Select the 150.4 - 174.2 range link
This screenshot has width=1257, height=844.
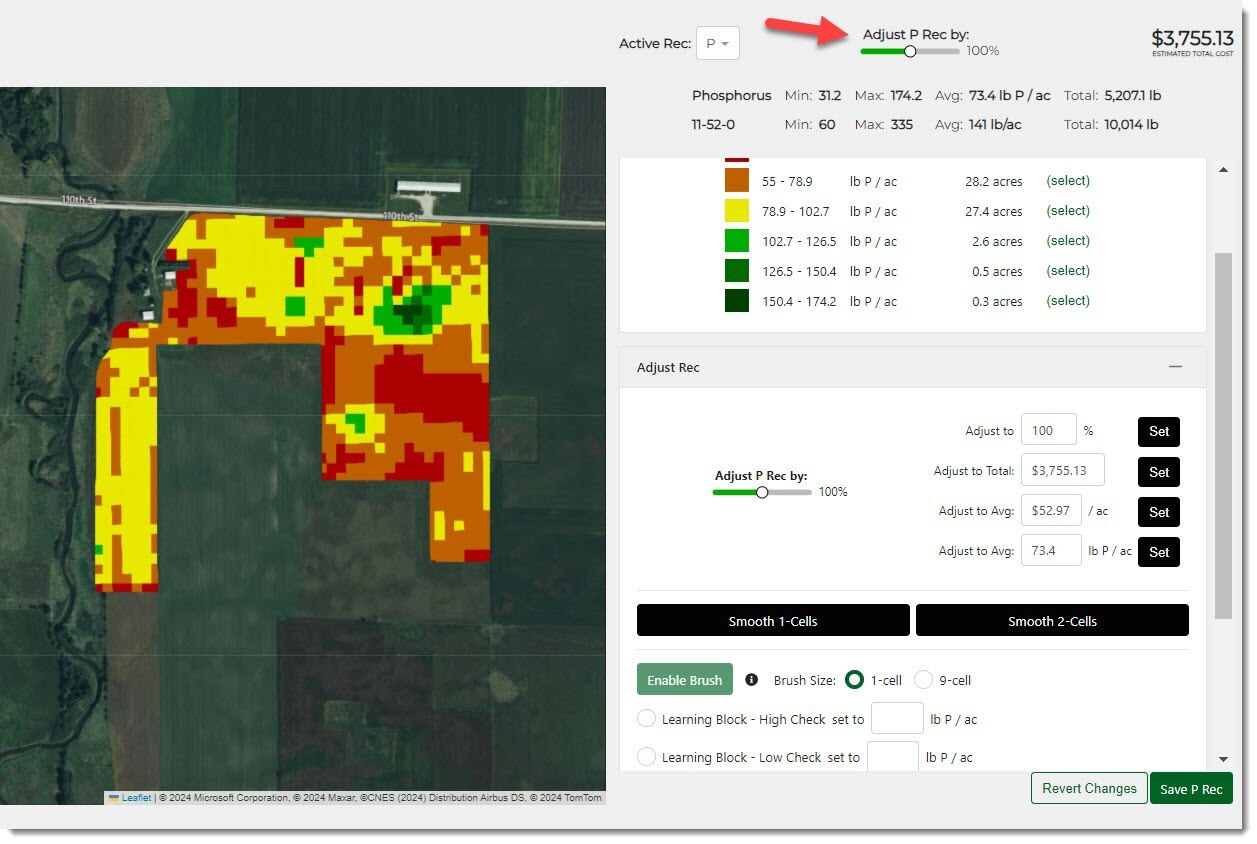(x=1067, y=301)
